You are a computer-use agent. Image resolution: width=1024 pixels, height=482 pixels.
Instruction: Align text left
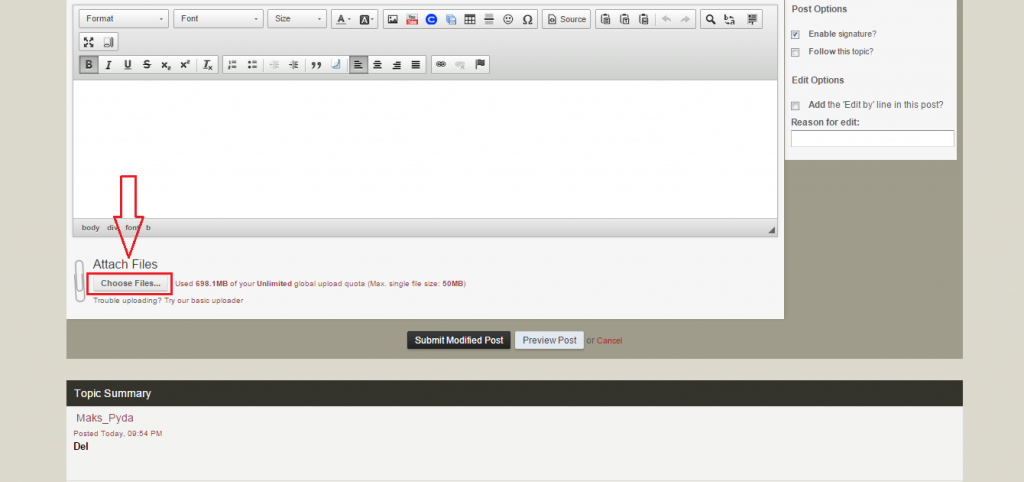coord(358,64)
